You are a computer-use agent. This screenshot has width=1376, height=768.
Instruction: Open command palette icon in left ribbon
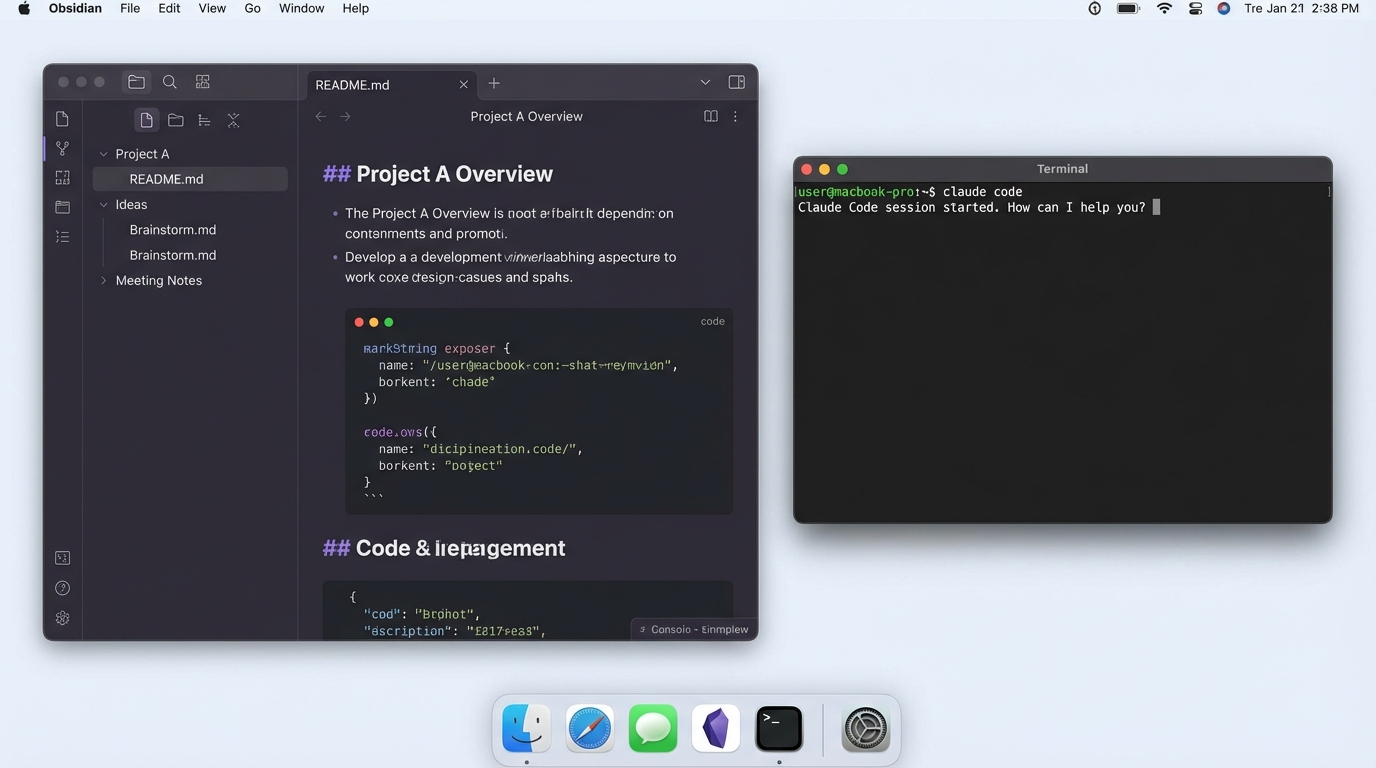click(62, 558)
